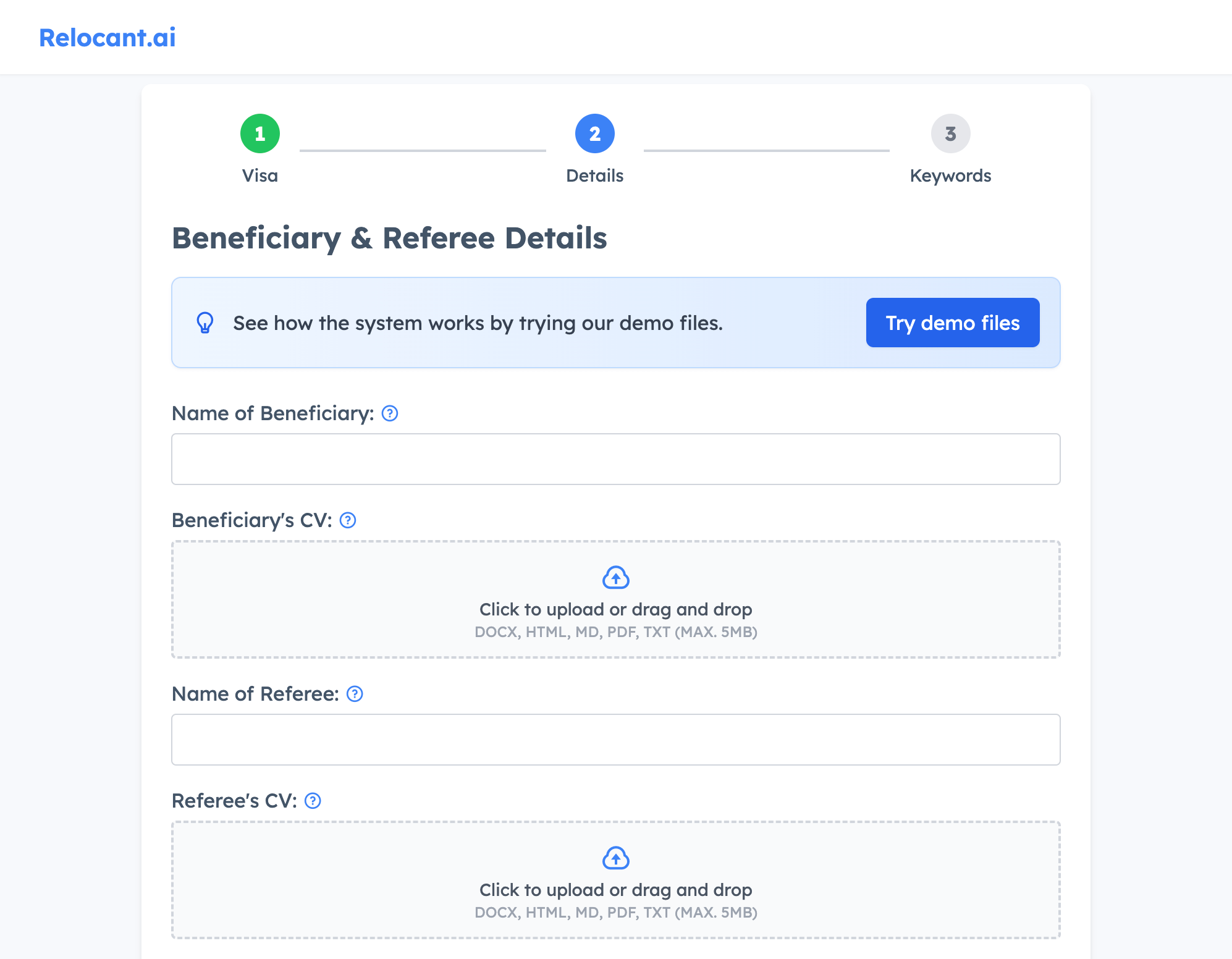Viewport: 1232px width, 959px height.
Task: Click the Details step label
Action: tap(595, 175)
